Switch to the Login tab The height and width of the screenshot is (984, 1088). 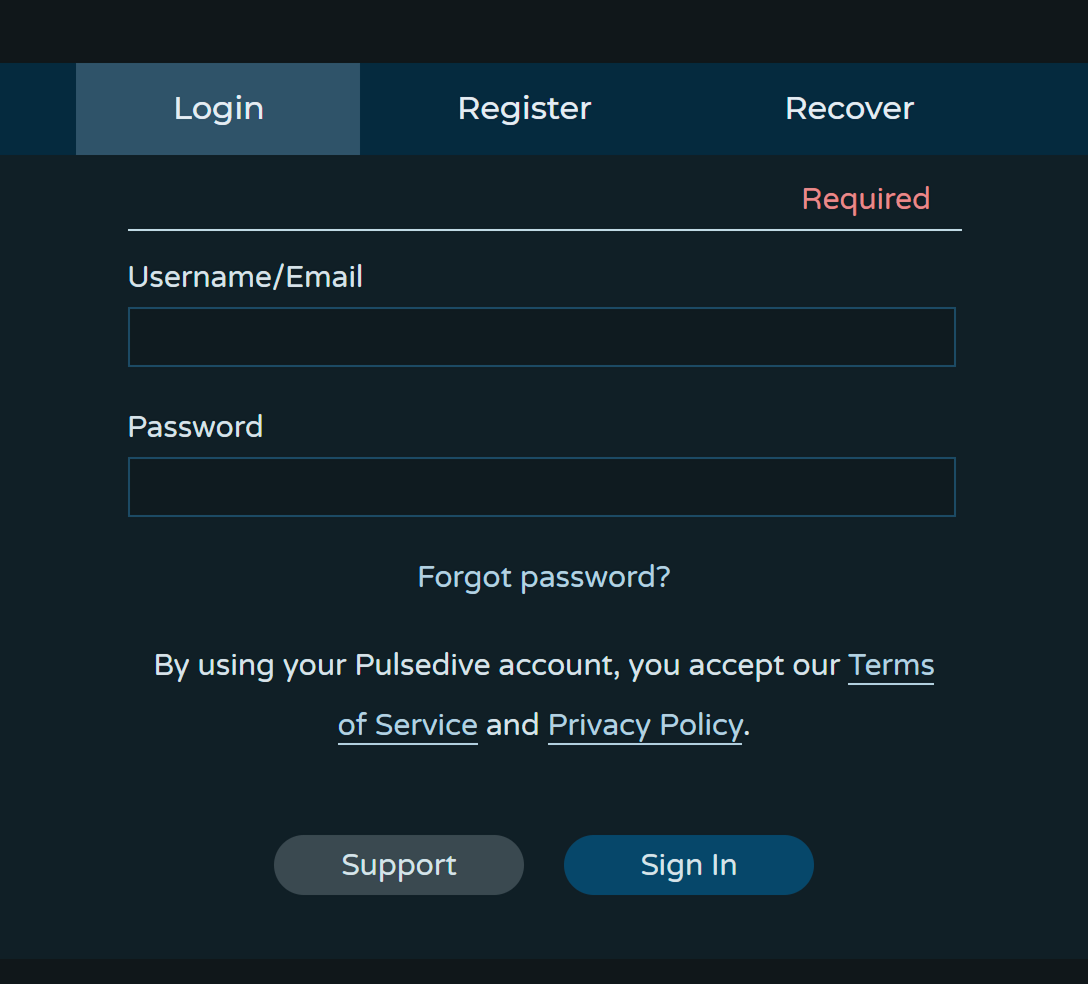(x=218, y=108)
